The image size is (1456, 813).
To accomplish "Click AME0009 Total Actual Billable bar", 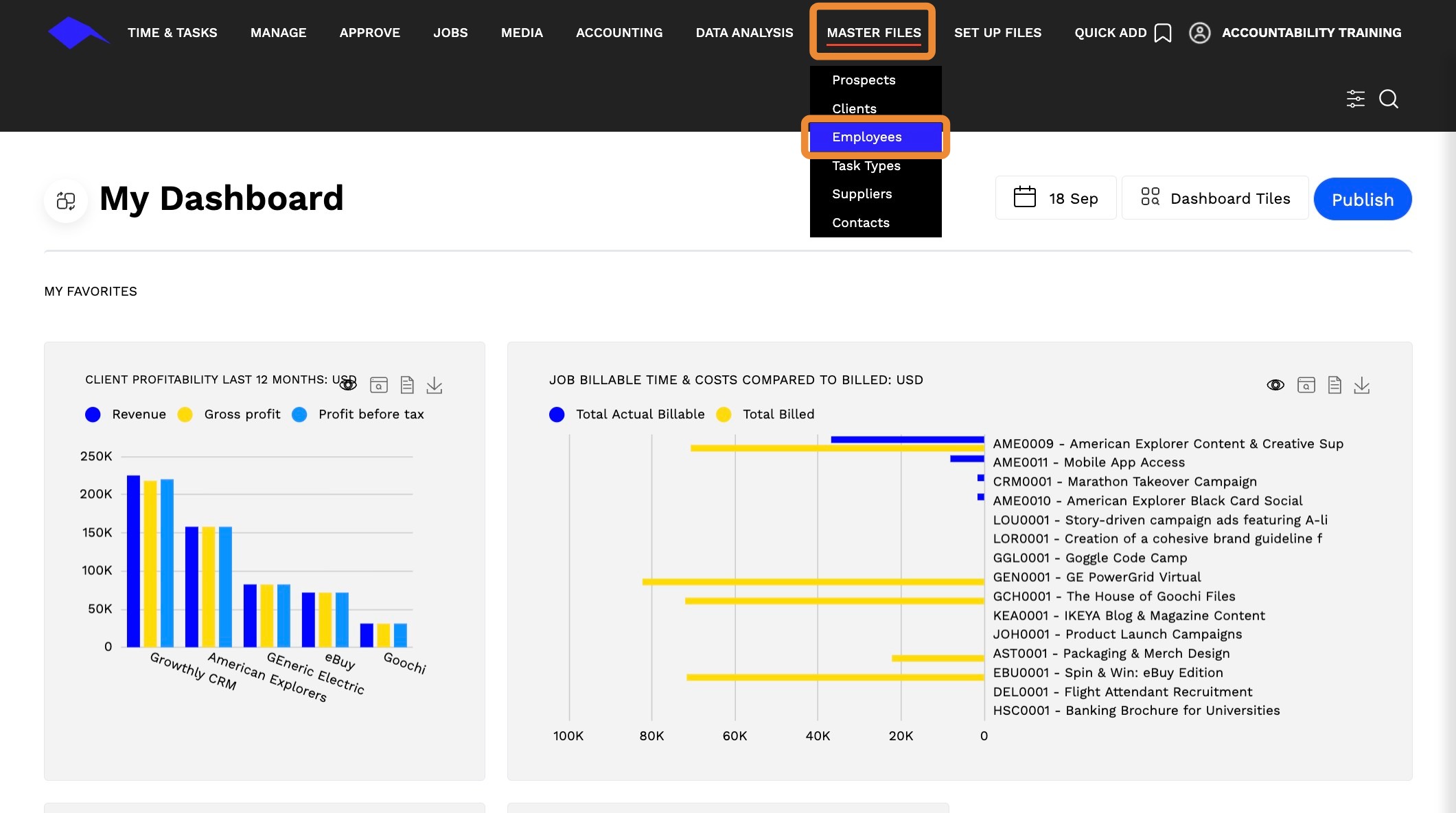I will point(908,440).
